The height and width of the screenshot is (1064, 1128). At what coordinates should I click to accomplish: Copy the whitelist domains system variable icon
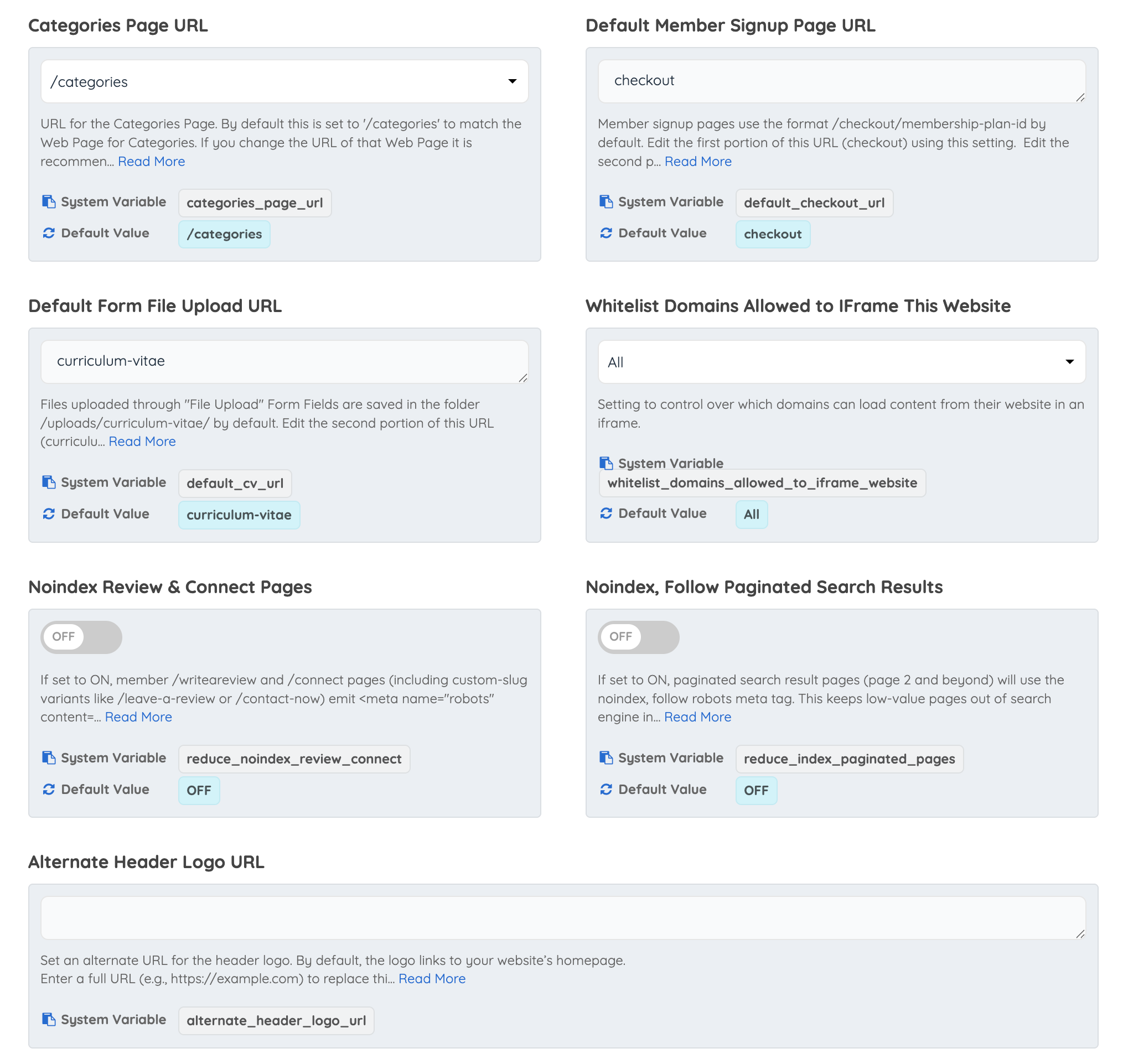[606, 463]
